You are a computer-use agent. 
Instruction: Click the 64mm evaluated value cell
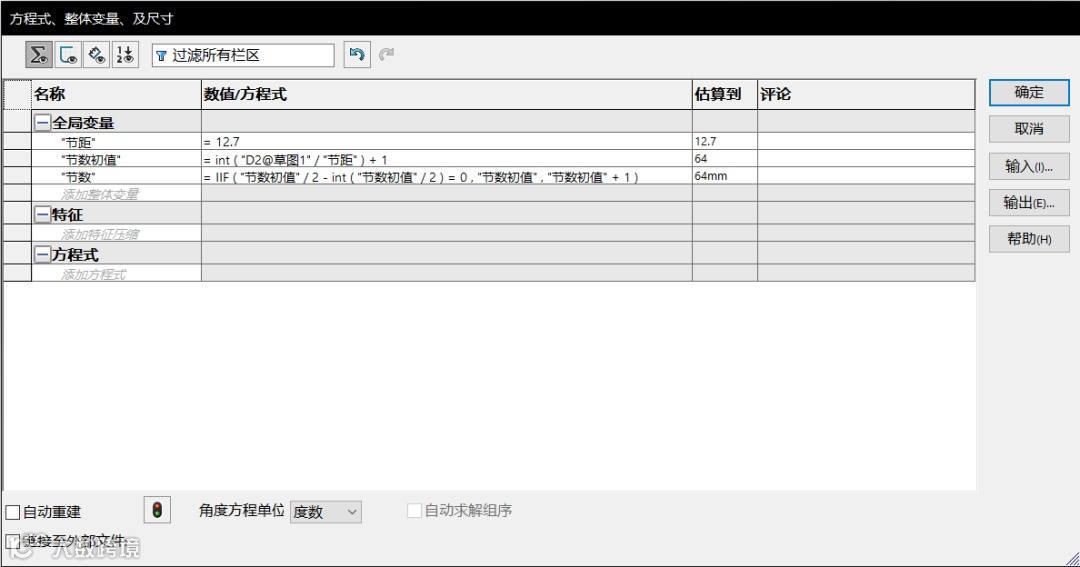point(725,176)
